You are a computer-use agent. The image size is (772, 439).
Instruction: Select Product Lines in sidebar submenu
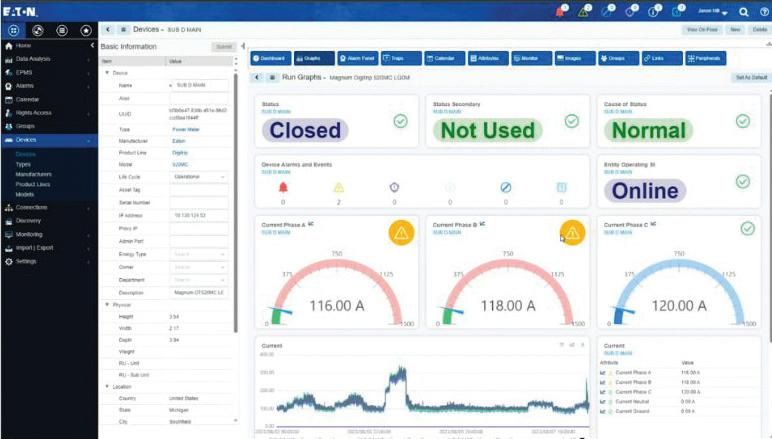pos(32,184)
